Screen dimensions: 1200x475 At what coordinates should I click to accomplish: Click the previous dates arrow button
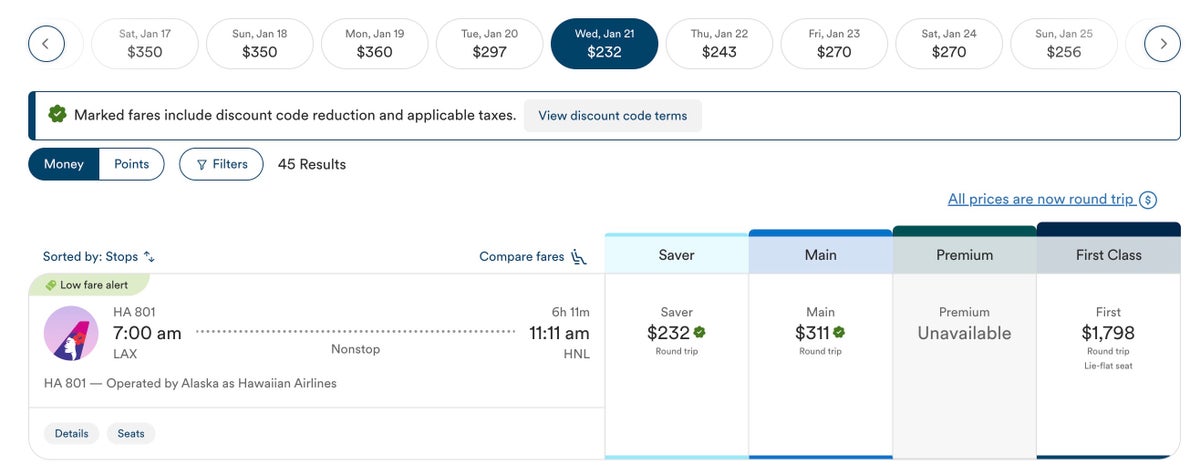tap(46, 44)
